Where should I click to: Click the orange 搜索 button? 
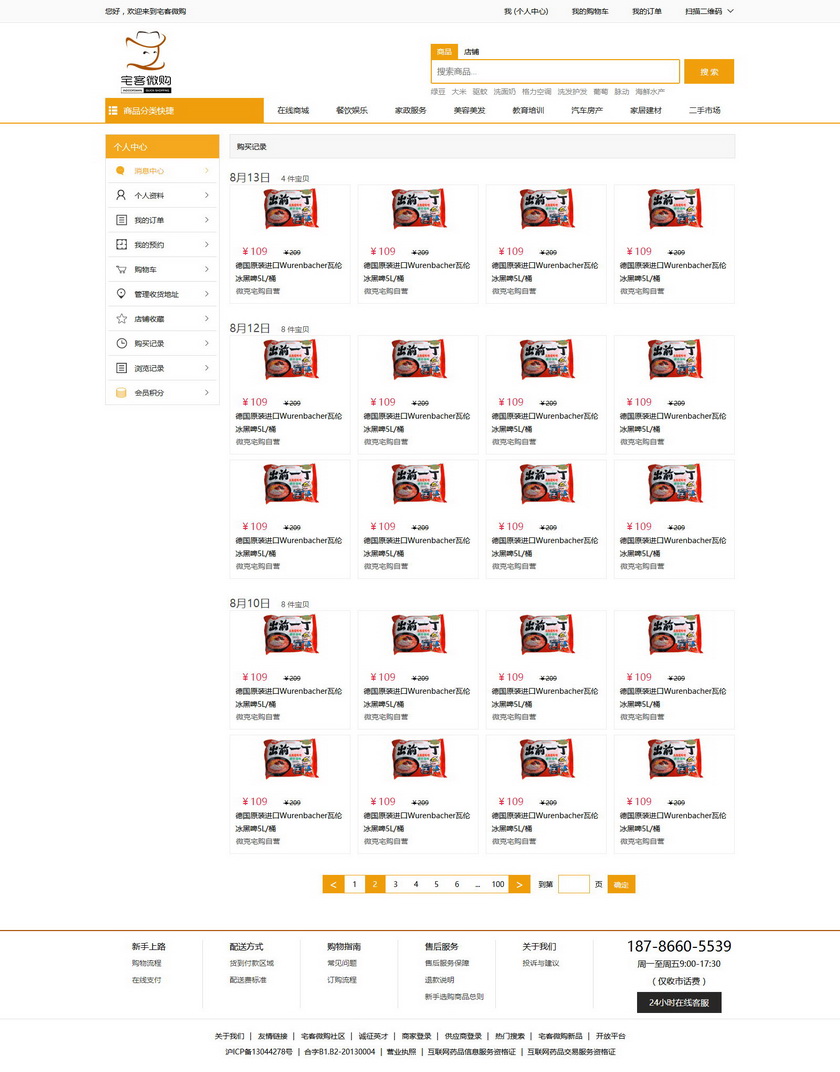pyautogui.click(x=709, y=71)
